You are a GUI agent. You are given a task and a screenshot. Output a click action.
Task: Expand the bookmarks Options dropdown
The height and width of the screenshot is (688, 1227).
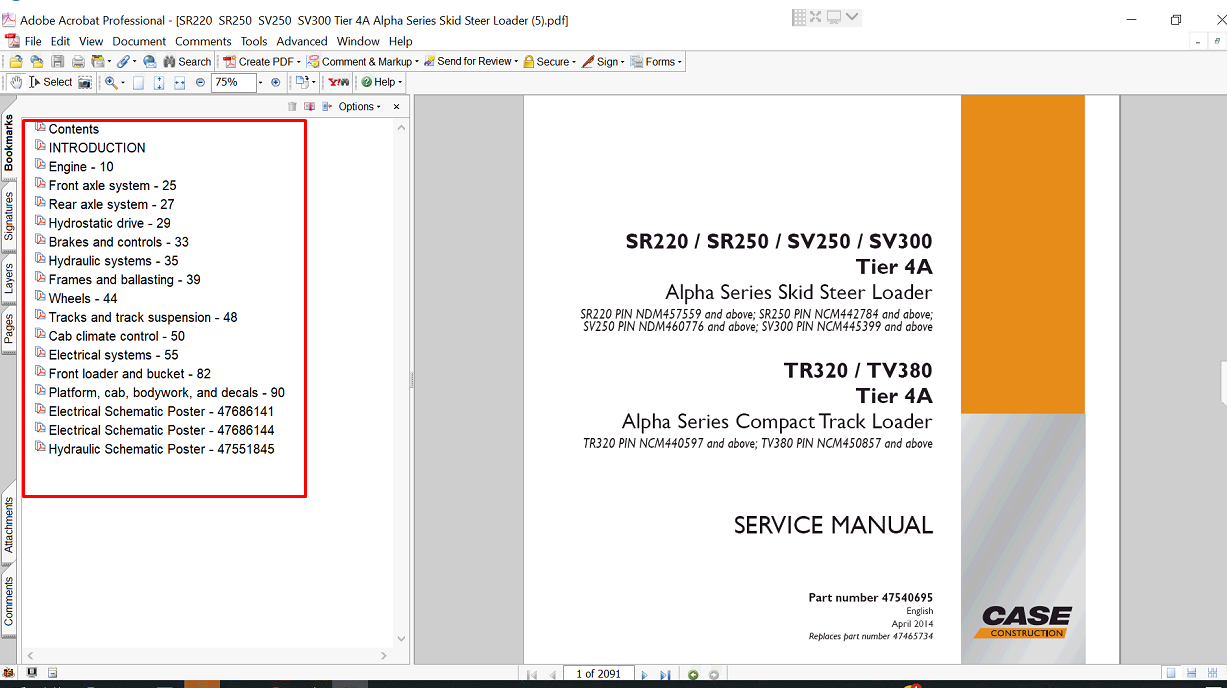(360, 107)
